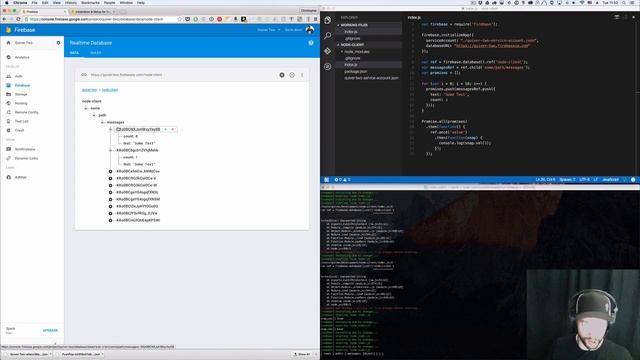Click errors and warnings count in VS Code status bar
Viewport: 640px width, 360px height.
342,180
